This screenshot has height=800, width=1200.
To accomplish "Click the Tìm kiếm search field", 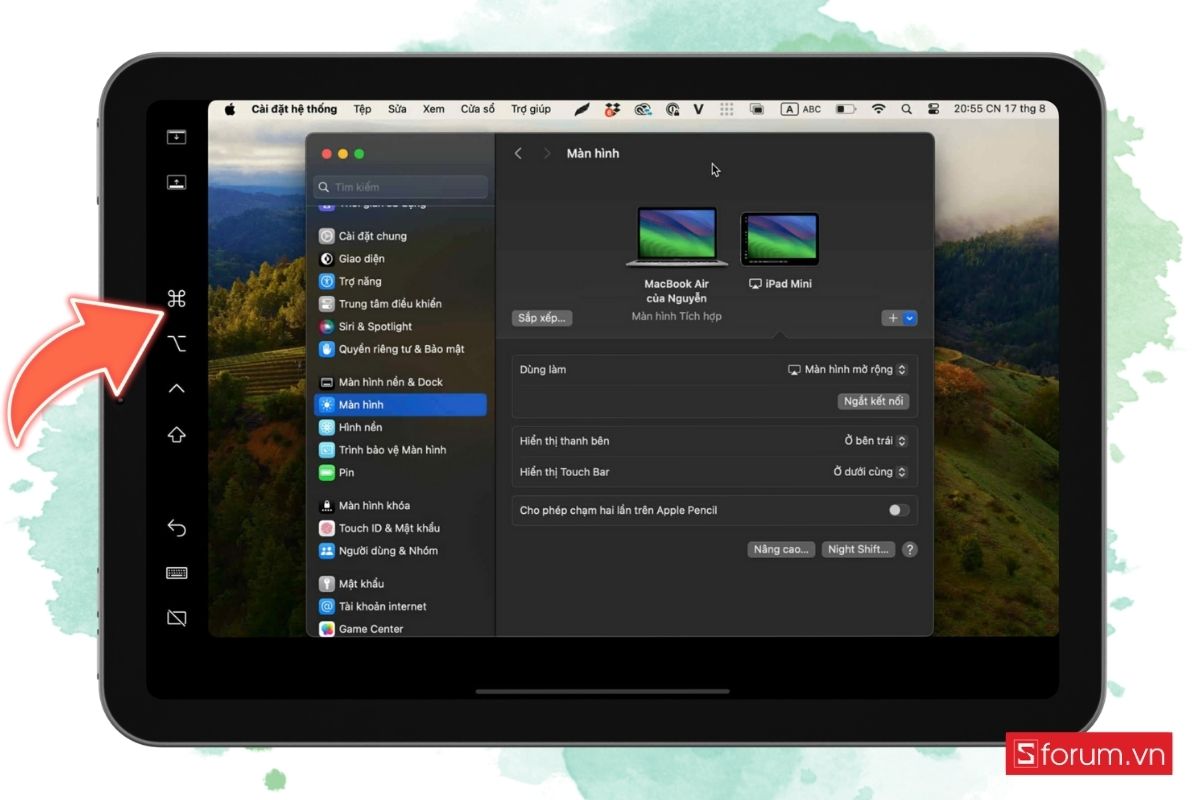I will (401, 187).
